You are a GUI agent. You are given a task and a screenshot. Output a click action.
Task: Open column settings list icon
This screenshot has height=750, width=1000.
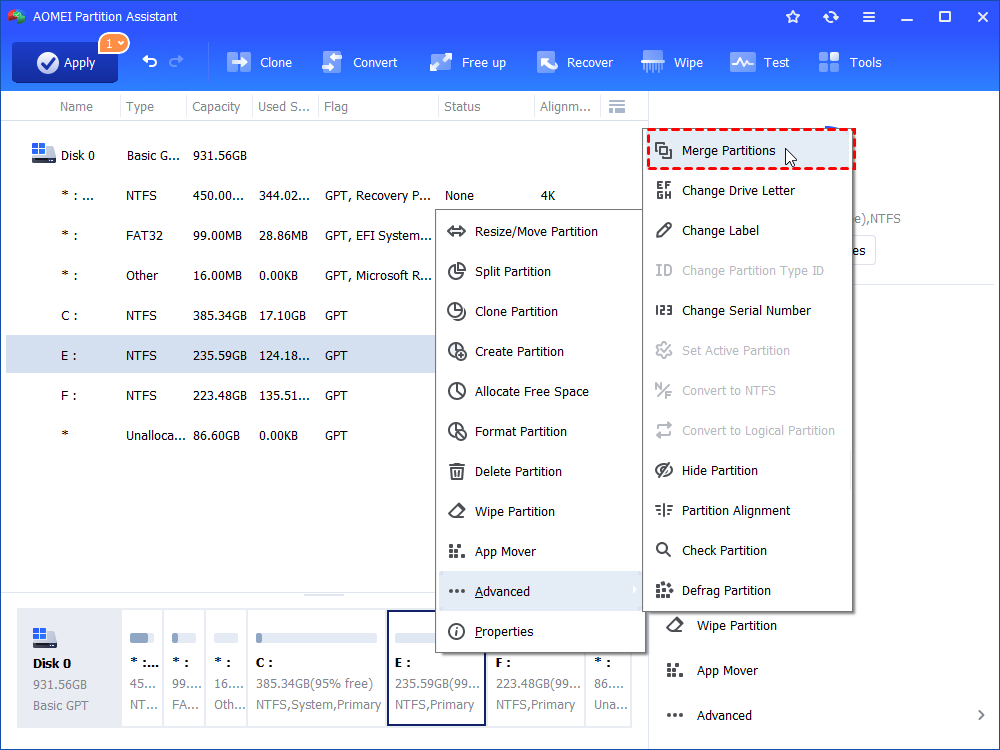pos(617,107)
